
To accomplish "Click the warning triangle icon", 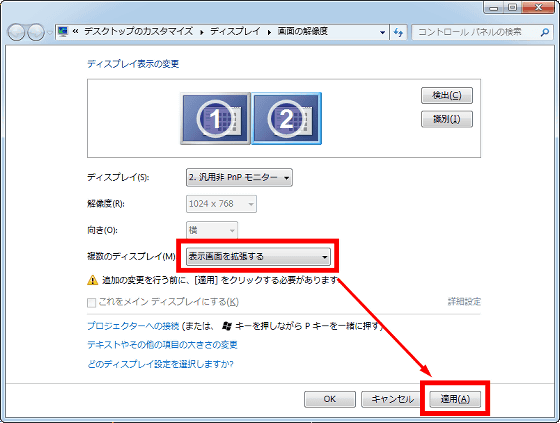I will 92,280.
